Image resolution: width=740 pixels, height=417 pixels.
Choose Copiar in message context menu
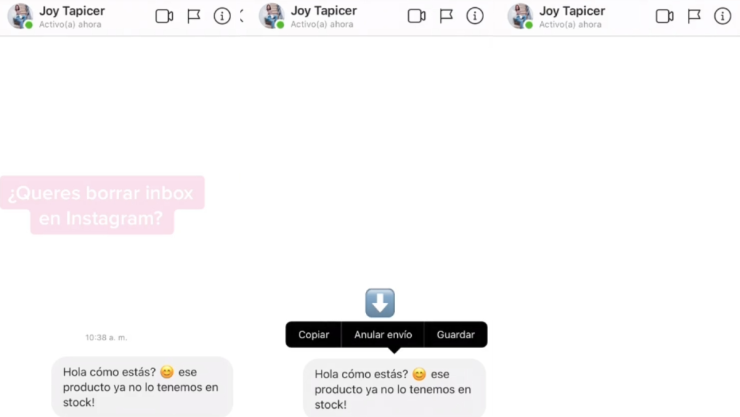313,334
